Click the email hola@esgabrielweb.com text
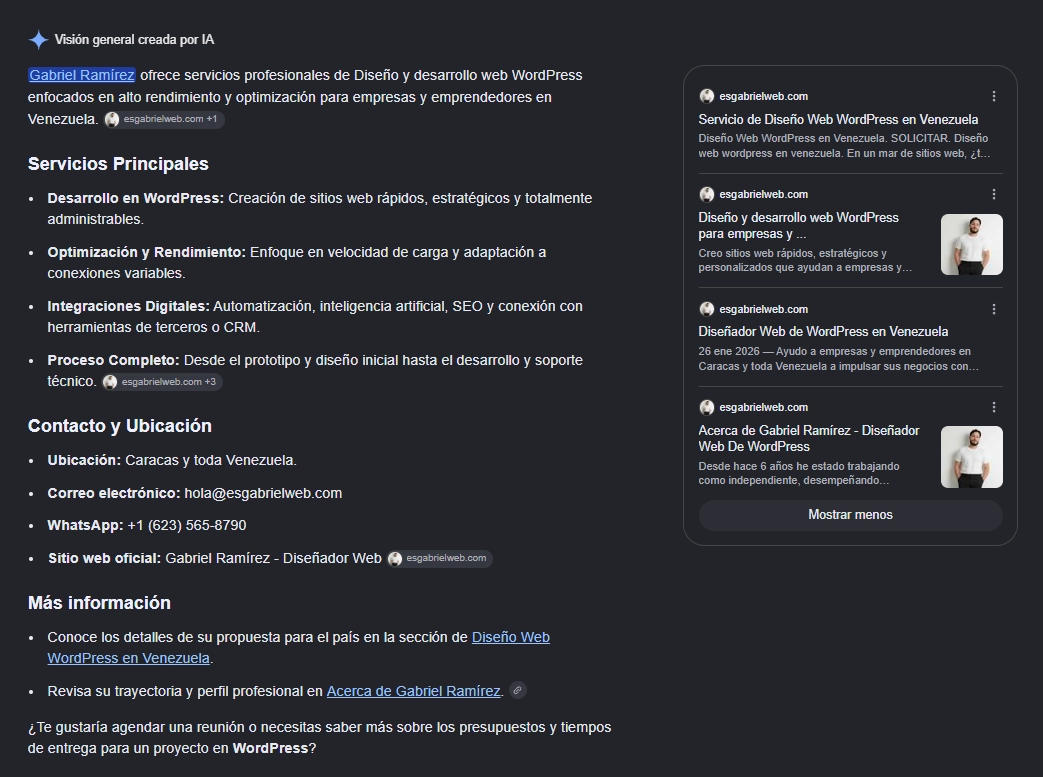This screenshot has height=777, width=1043. tap(263, 494)
